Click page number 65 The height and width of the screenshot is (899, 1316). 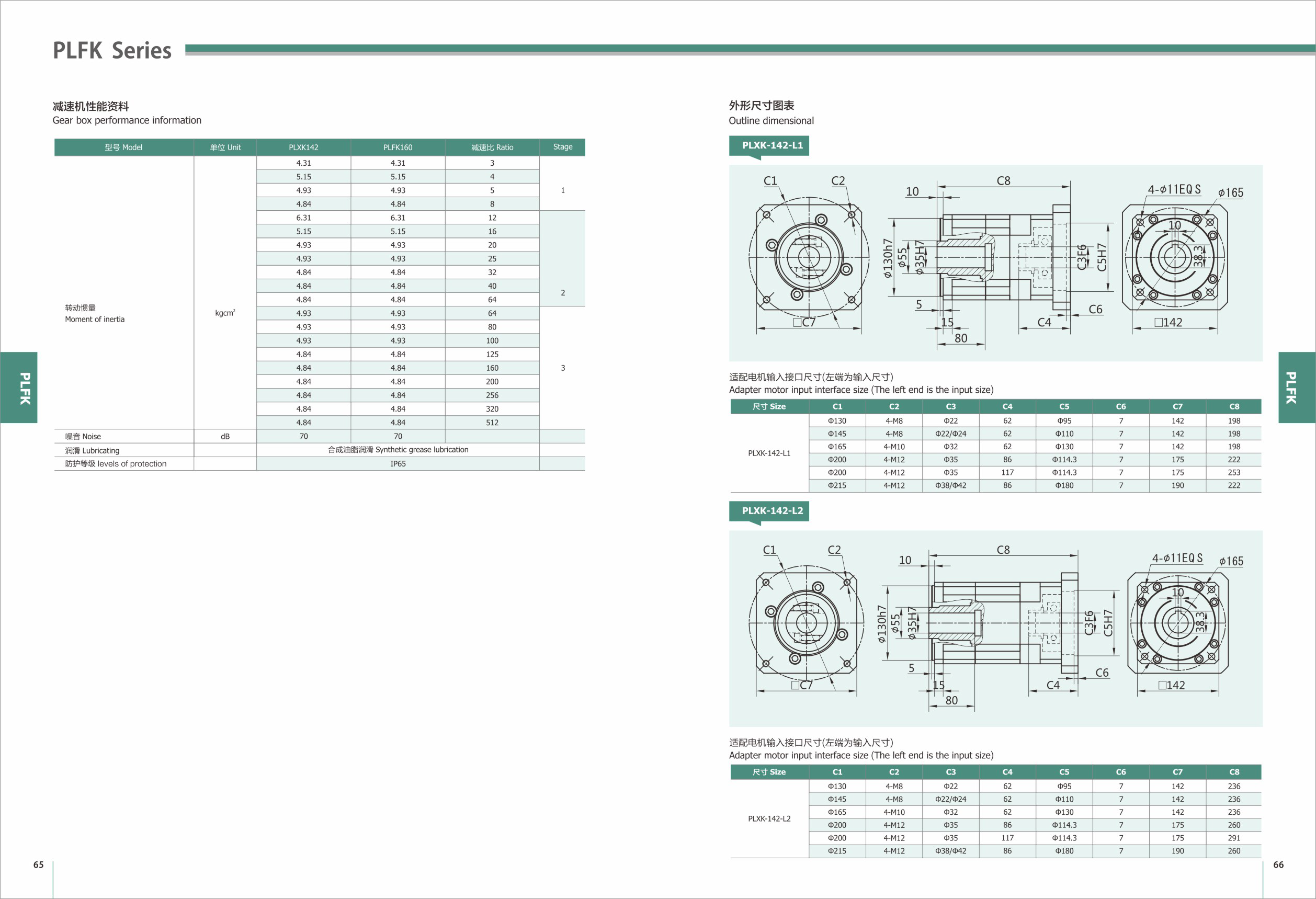point(39,864)
